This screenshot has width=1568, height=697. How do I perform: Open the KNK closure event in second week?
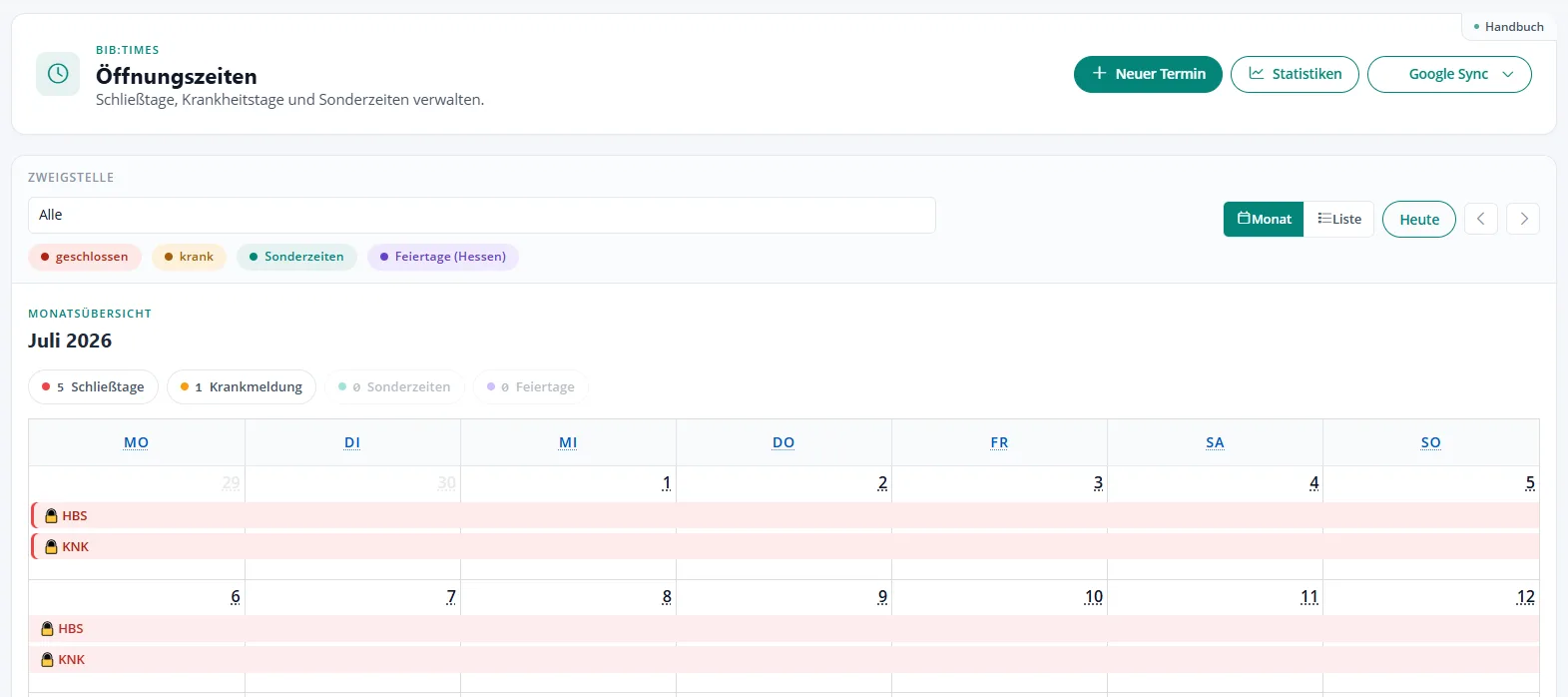pos(784,659)
